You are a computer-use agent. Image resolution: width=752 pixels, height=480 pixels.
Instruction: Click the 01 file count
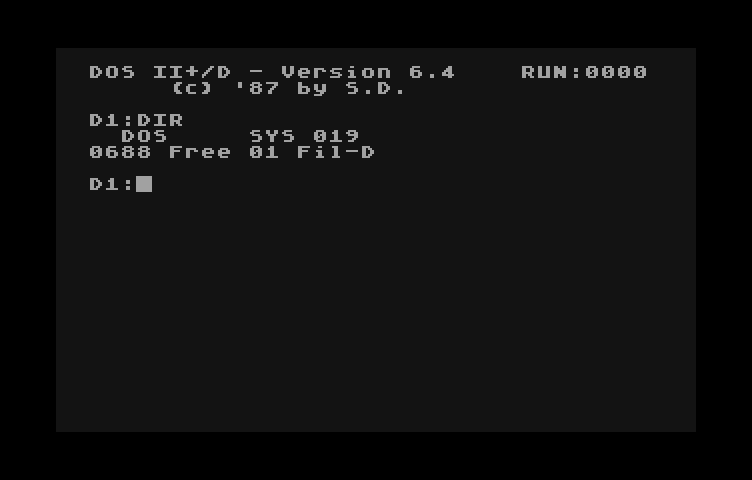pos(264,152)
